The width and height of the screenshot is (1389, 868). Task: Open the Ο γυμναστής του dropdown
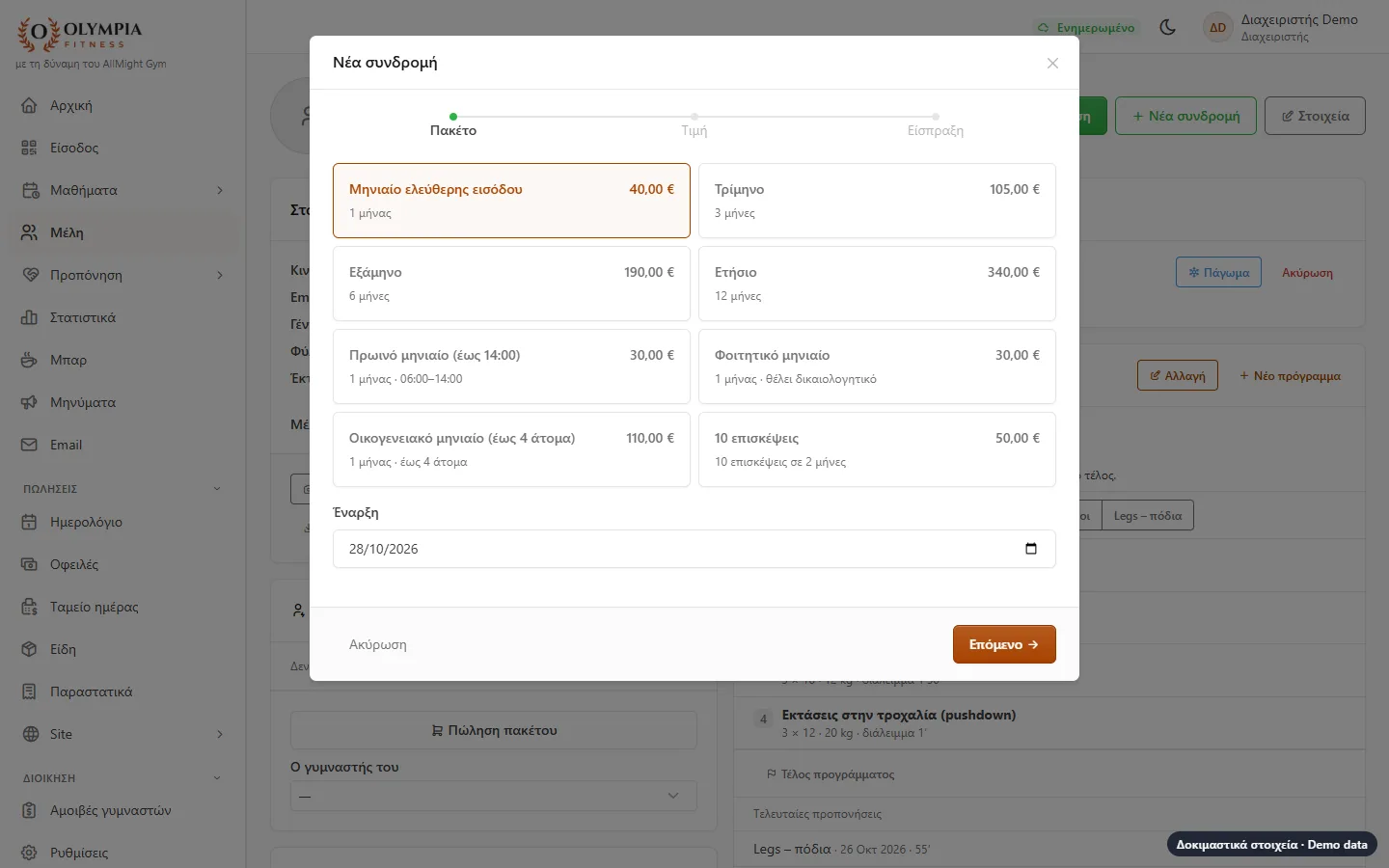click(x=494, y=796)
